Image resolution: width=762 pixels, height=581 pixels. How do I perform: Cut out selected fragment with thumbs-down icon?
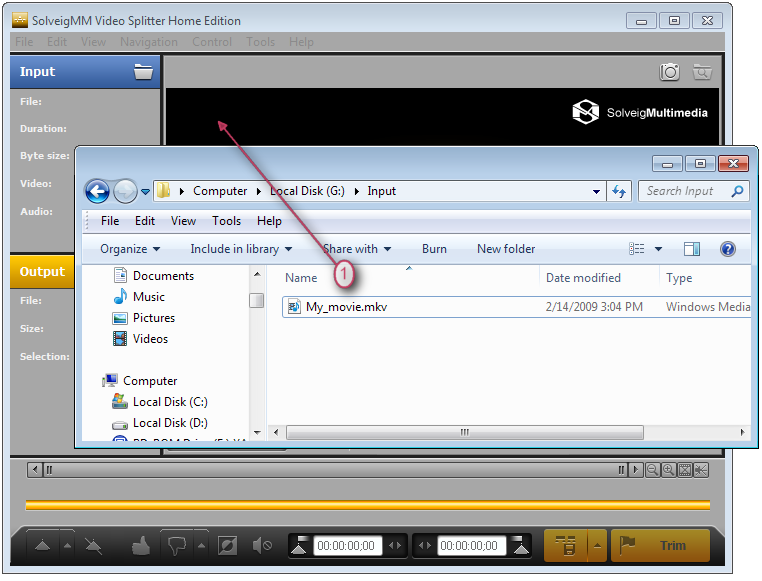pyautogui.click(x=177, y=546)
